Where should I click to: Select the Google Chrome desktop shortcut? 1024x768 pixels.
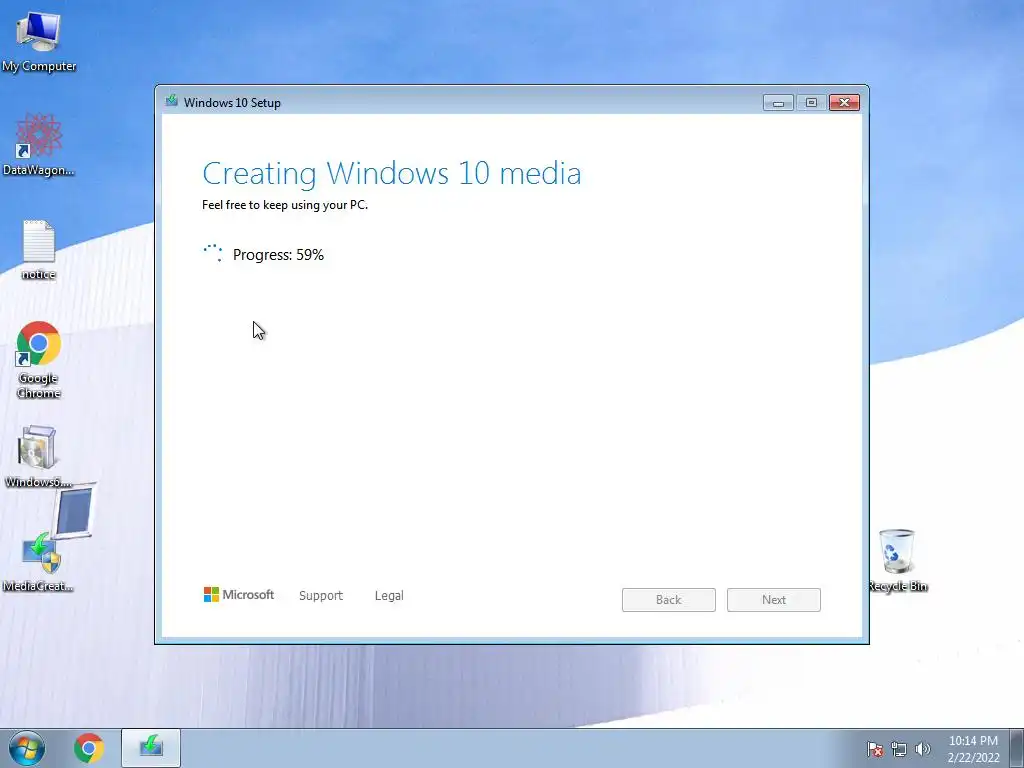point(39,359)
